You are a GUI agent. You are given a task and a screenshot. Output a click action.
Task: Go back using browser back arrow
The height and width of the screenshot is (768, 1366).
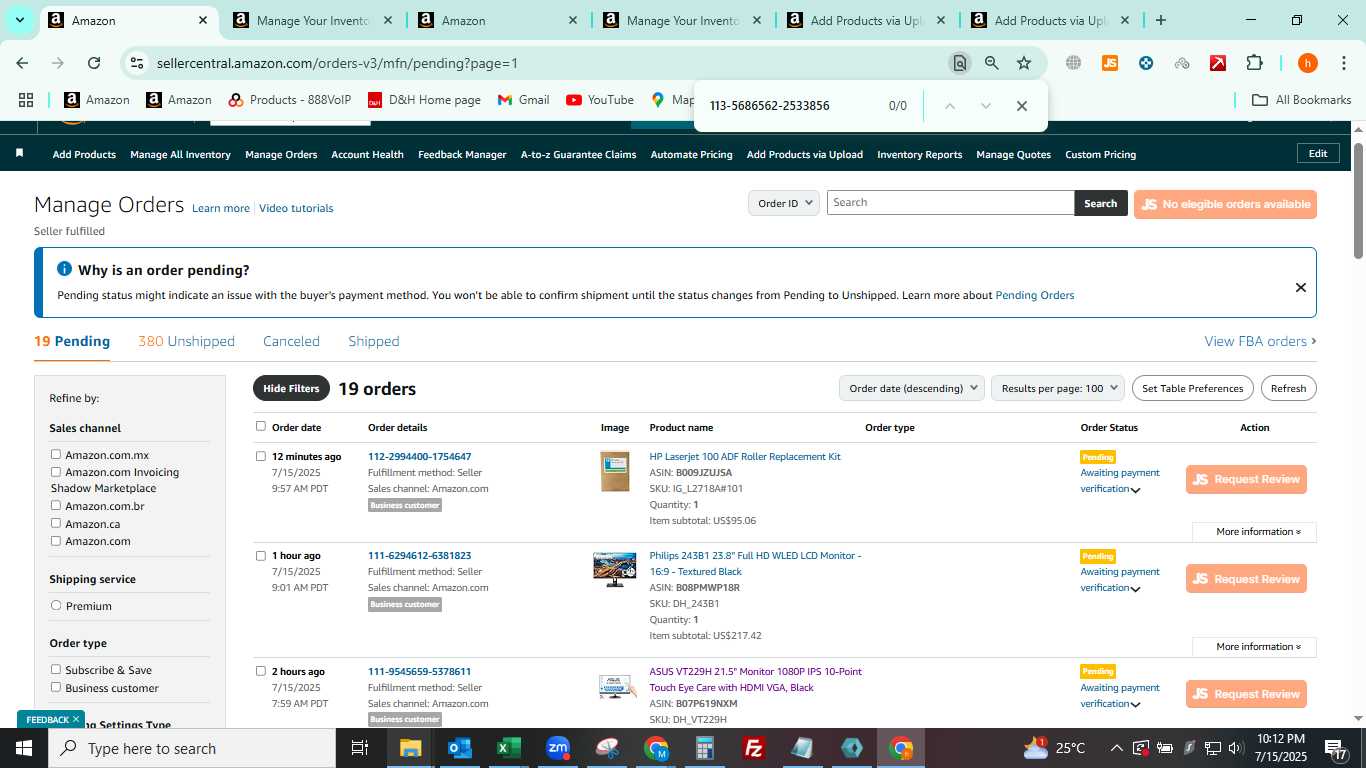click(x=22, y=63)
